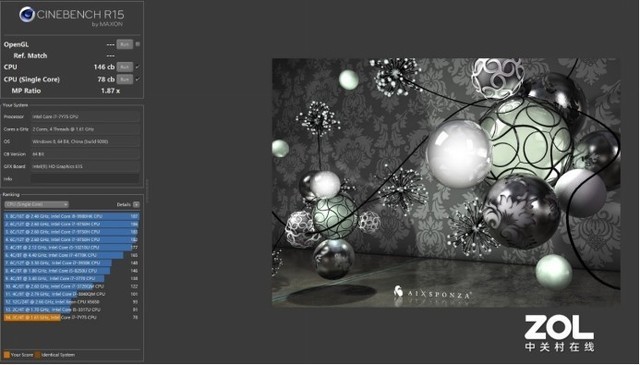
Task: Run the CPU Single Core benchmark
Action: tap(124, 79)
